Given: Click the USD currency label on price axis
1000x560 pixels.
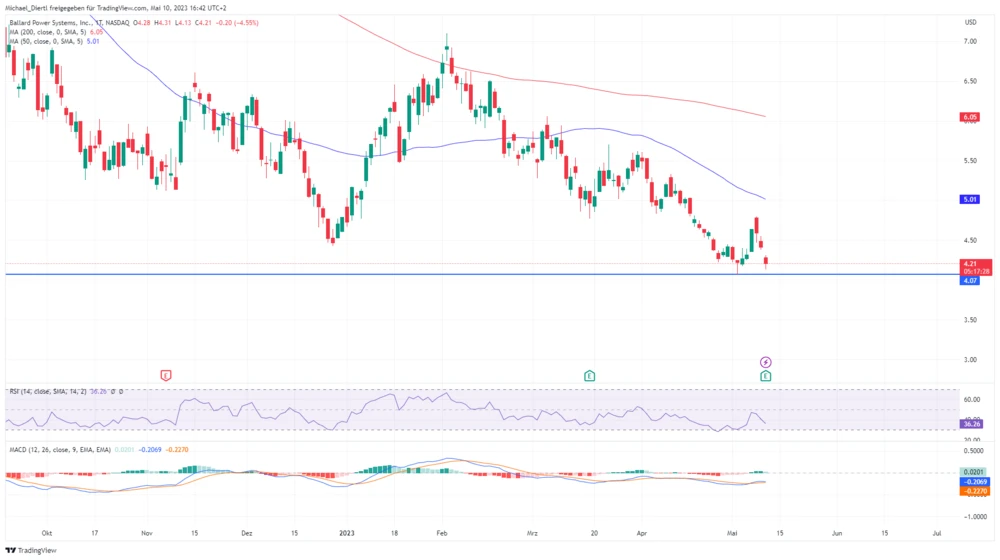Looking at the screenshot, I should pos(970,22).
